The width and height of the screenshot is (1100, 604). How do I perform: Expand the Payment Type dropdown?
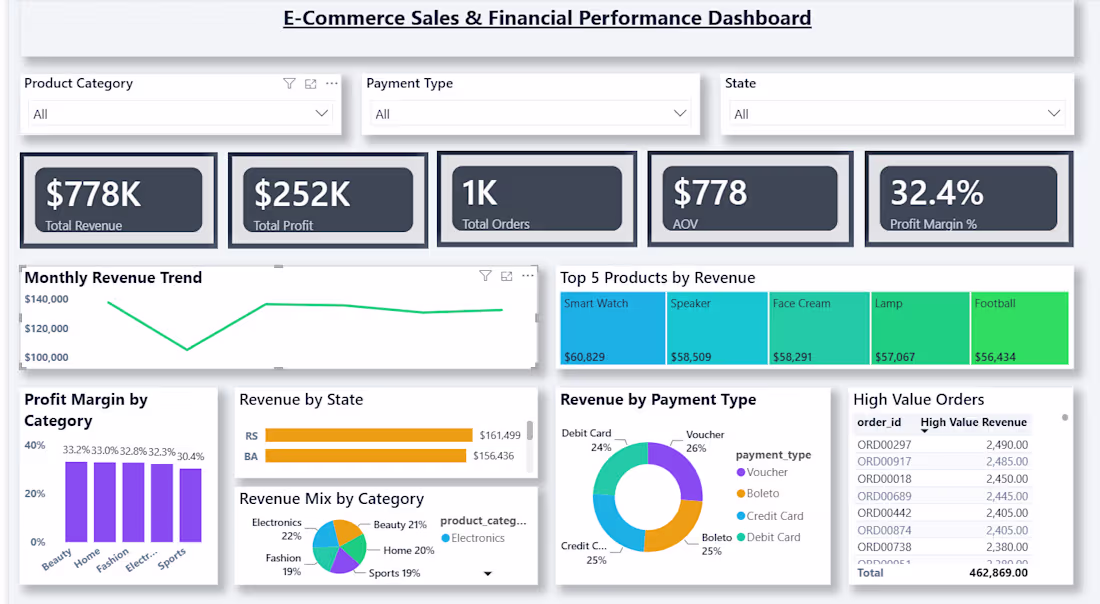680,114
